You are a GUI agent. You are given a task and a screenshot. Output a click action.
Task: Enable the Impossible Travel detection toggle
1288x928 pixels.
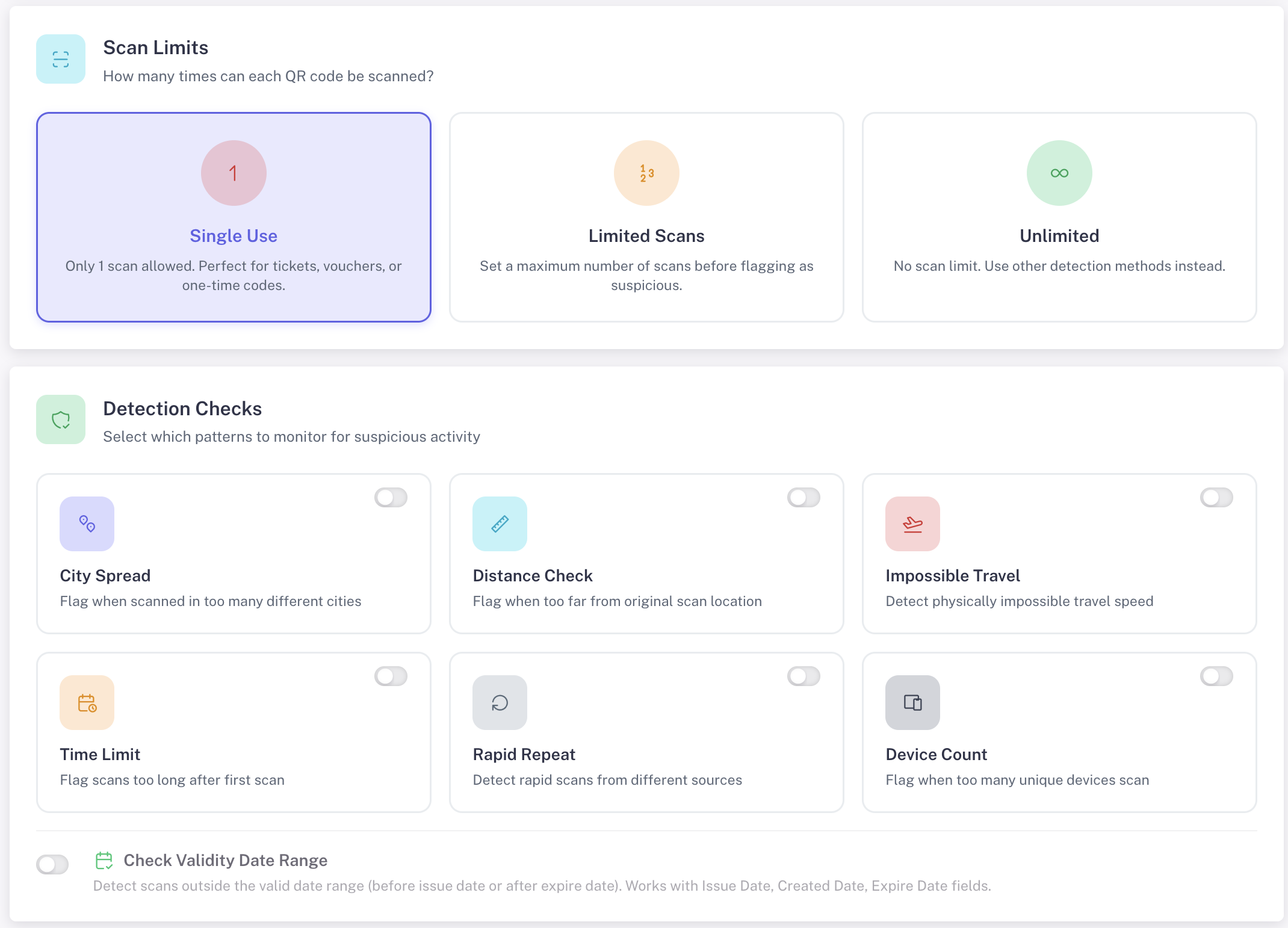point(1216,498)
